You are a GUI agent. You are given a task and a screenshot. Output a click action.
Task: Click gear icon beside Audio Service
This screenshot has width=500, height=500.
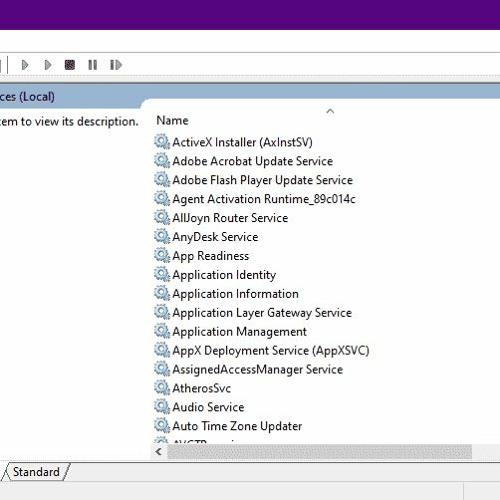(x=162, y=407)
